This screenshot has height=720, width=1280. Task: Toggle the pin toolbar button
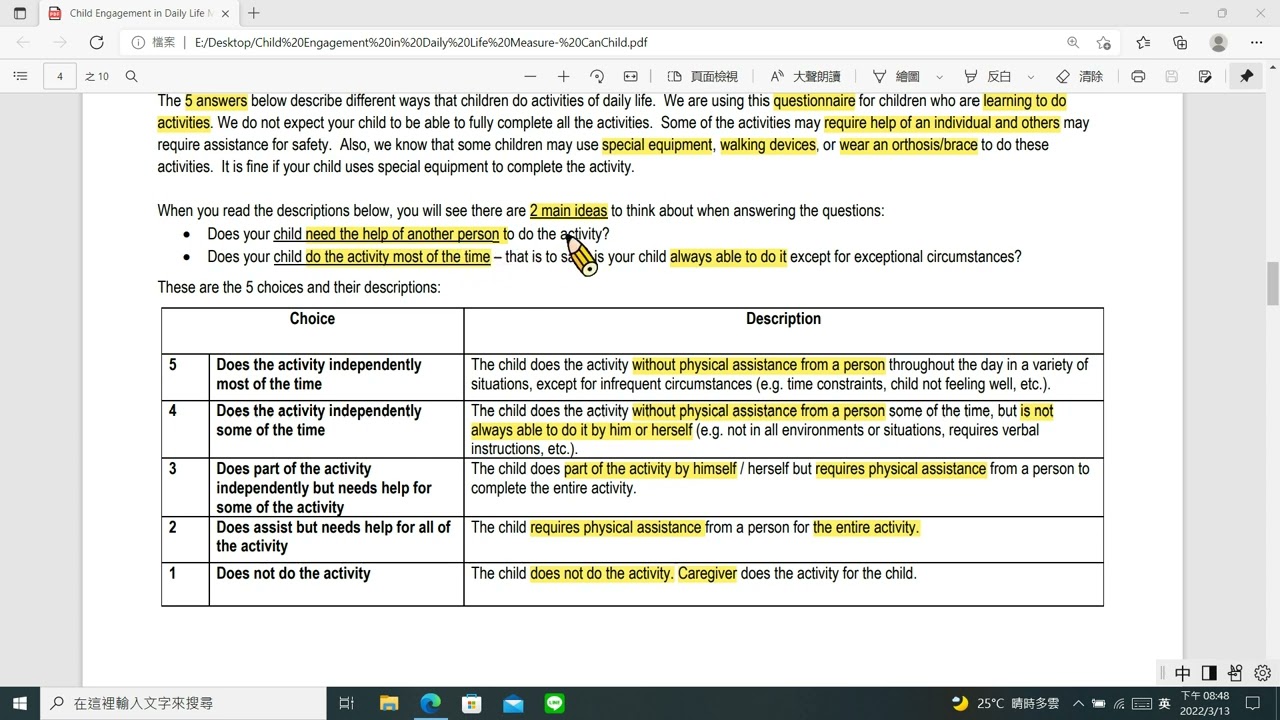[x=1247, y=76]
